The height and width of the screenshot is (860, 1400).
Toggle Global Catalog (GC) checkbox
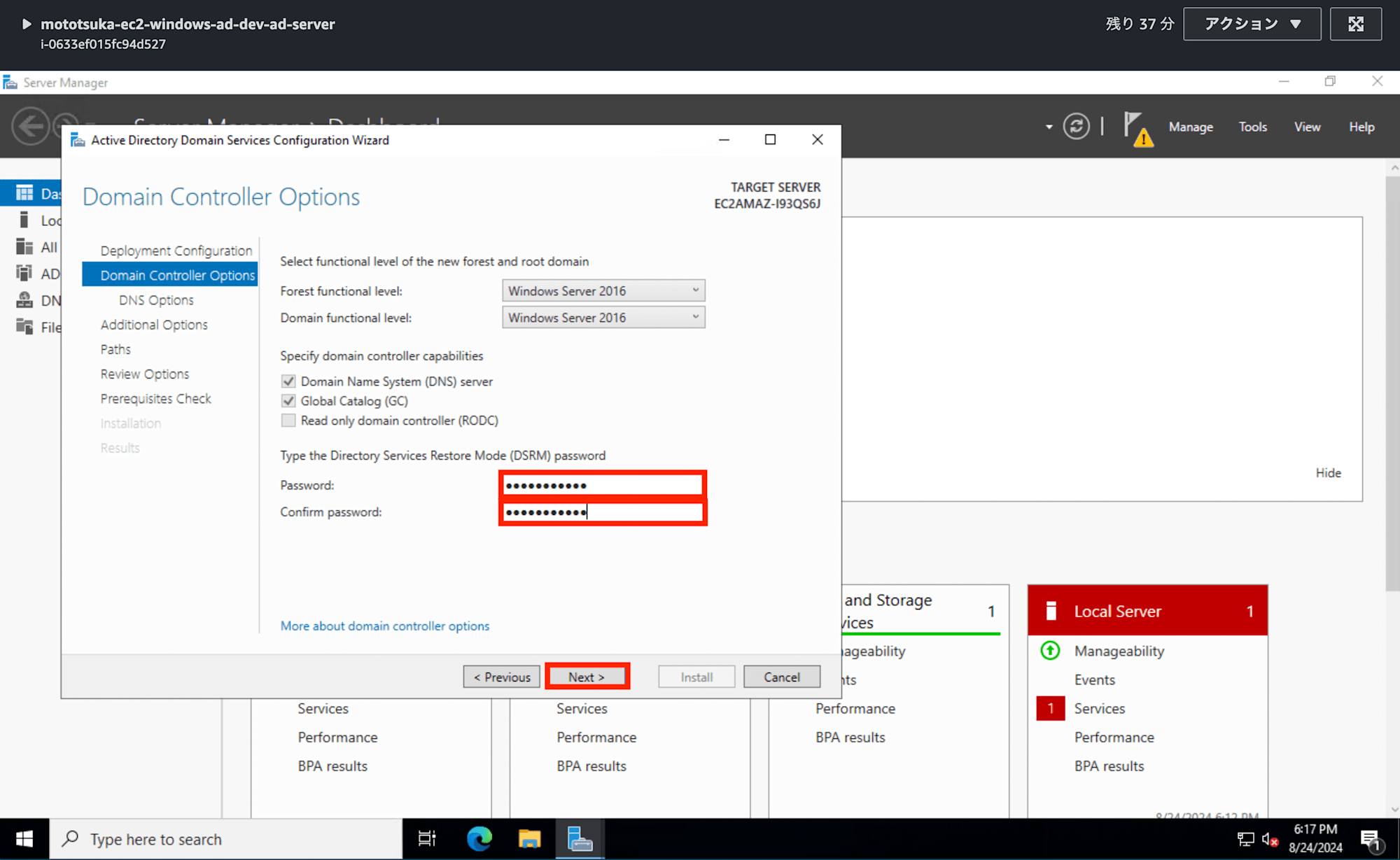coord(288,401)
